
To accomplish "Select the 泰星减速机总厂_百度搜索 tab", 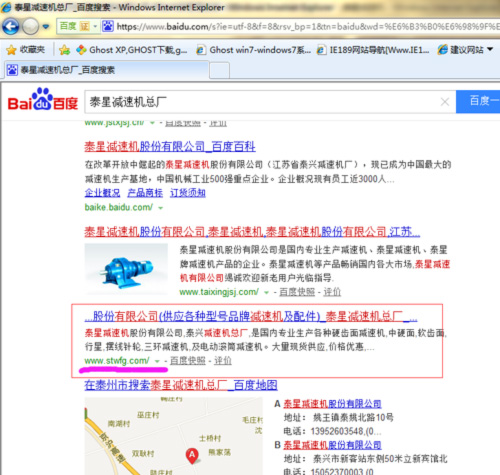I will [x=107, y=70].
